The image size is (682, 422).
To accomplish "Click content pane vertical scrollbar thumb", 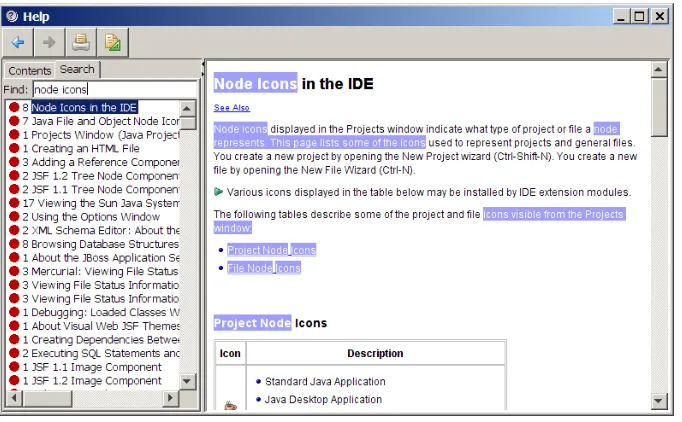I will click(659, 107).
